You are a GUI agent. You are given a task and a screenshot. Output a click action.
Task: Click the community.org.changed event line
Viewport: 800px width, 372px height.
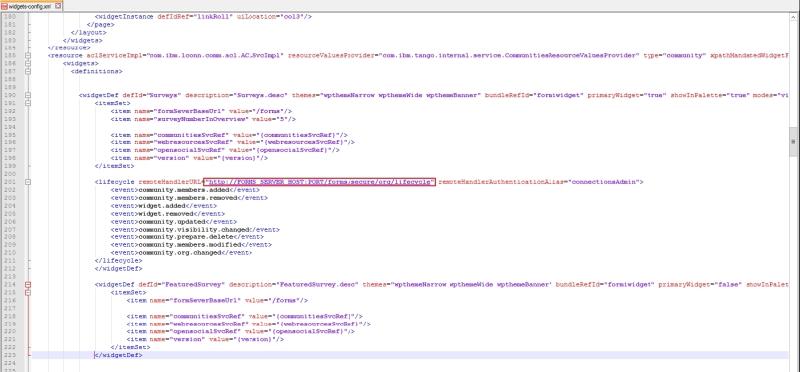(x=181, y=253)
